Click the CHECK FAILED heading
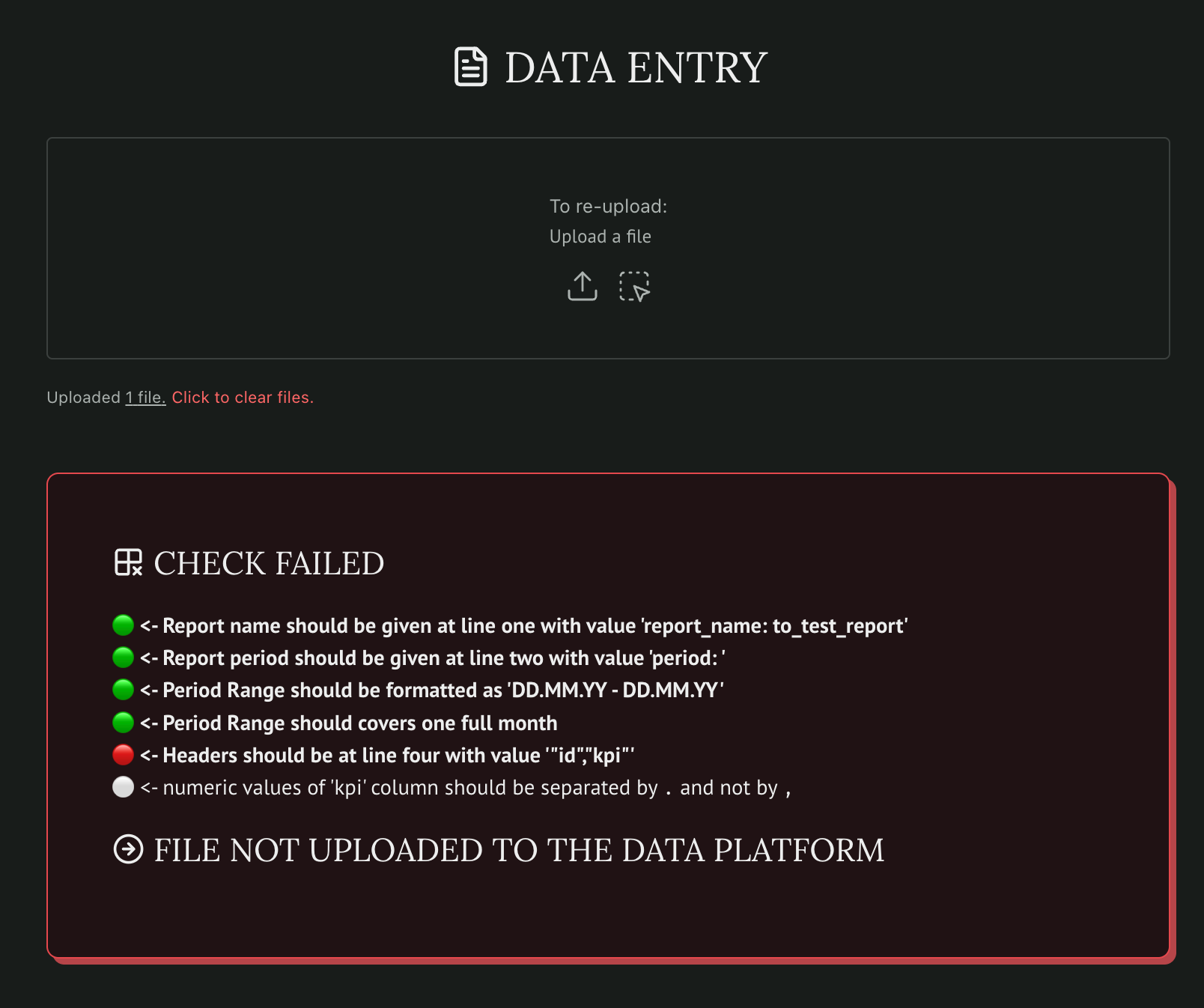The height and width of the screenshot is (1008, 1204). [x=269, y=563]
